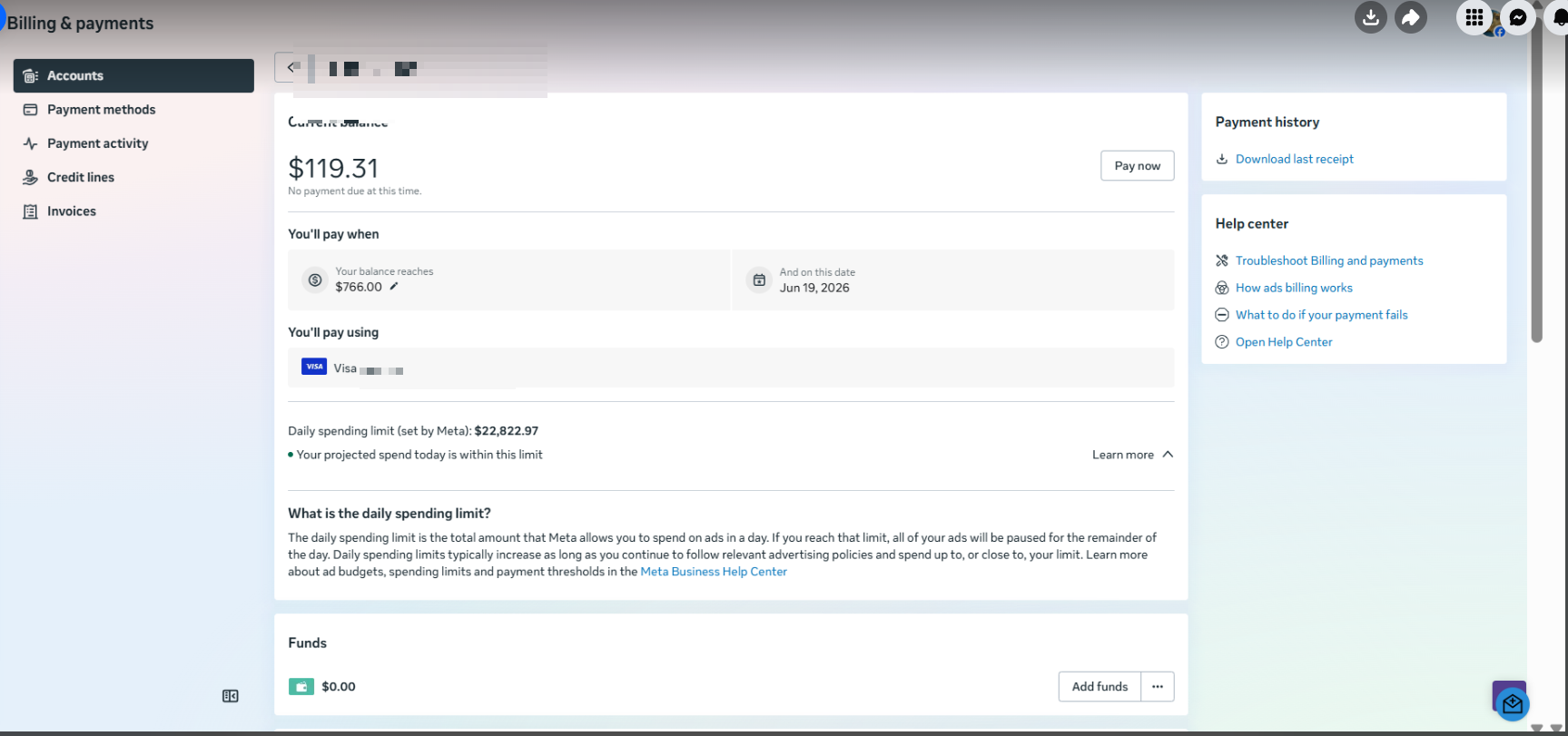The height and width of the screenshot is (736, 1568).
Task: Click the Visa card logo
Action: [x=314, y=367]
